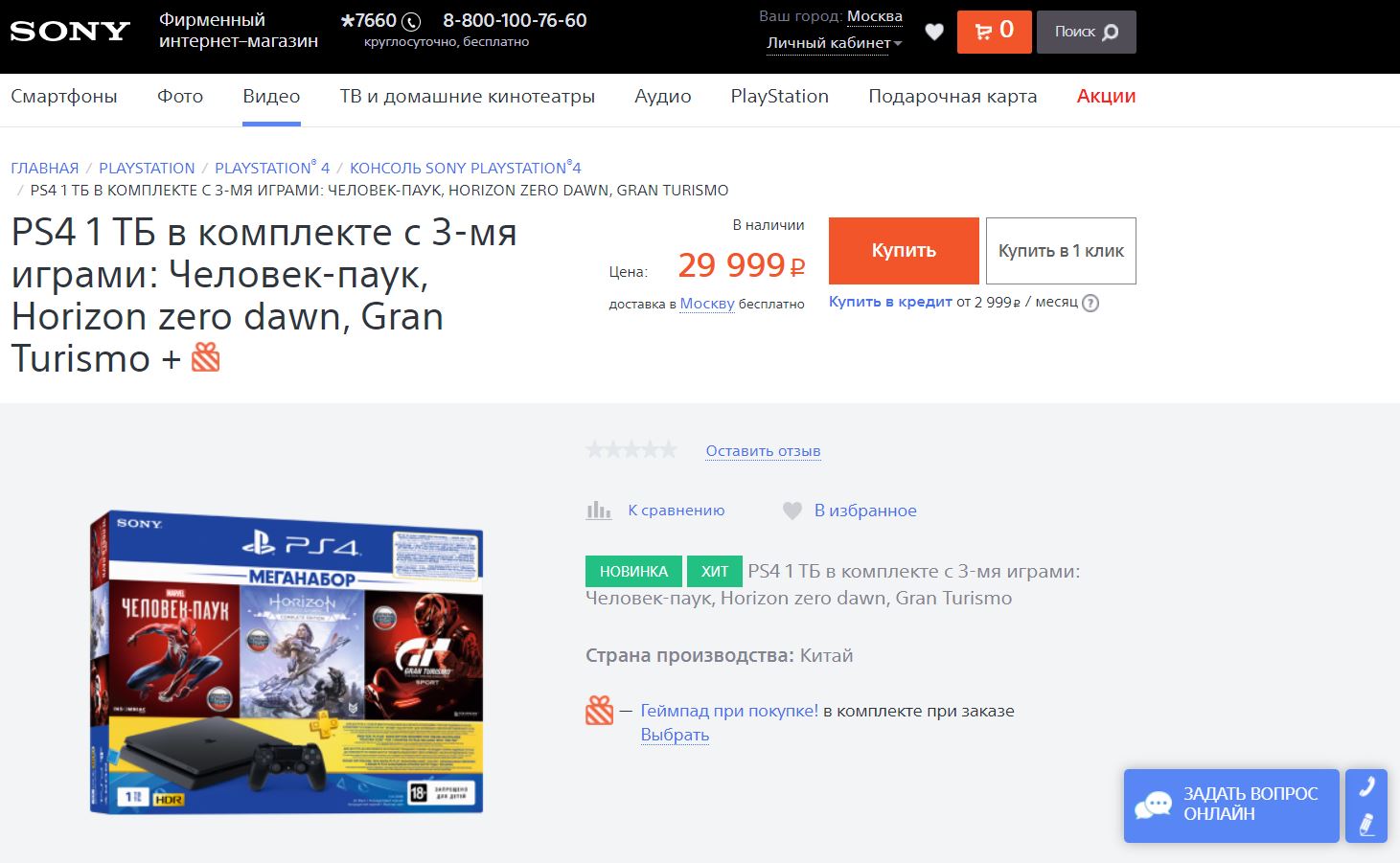
Task: Expand the Личный кабинет dropdown
Action: pos(835,43)
